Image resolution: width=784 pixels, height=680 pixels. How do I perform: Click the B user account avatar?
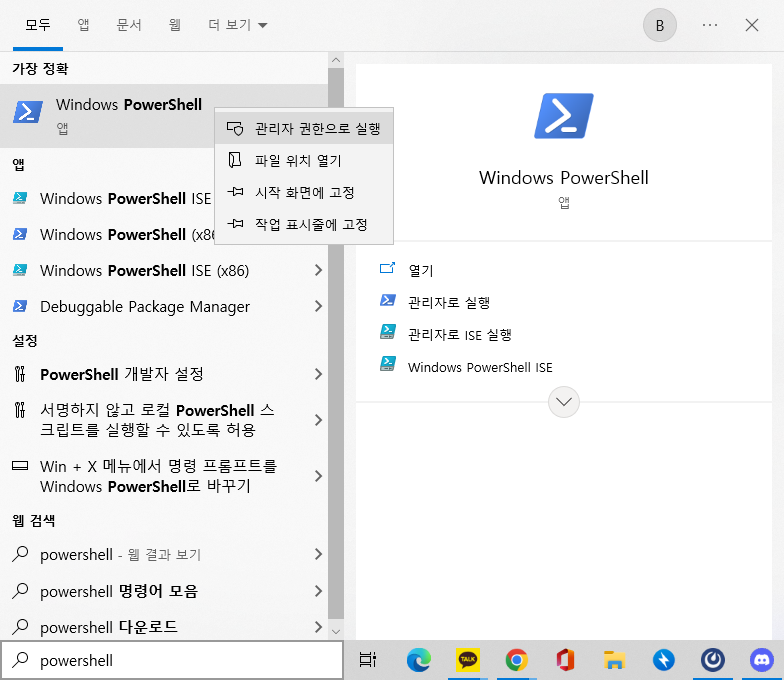pyautogui.click(x=660, y=25)
